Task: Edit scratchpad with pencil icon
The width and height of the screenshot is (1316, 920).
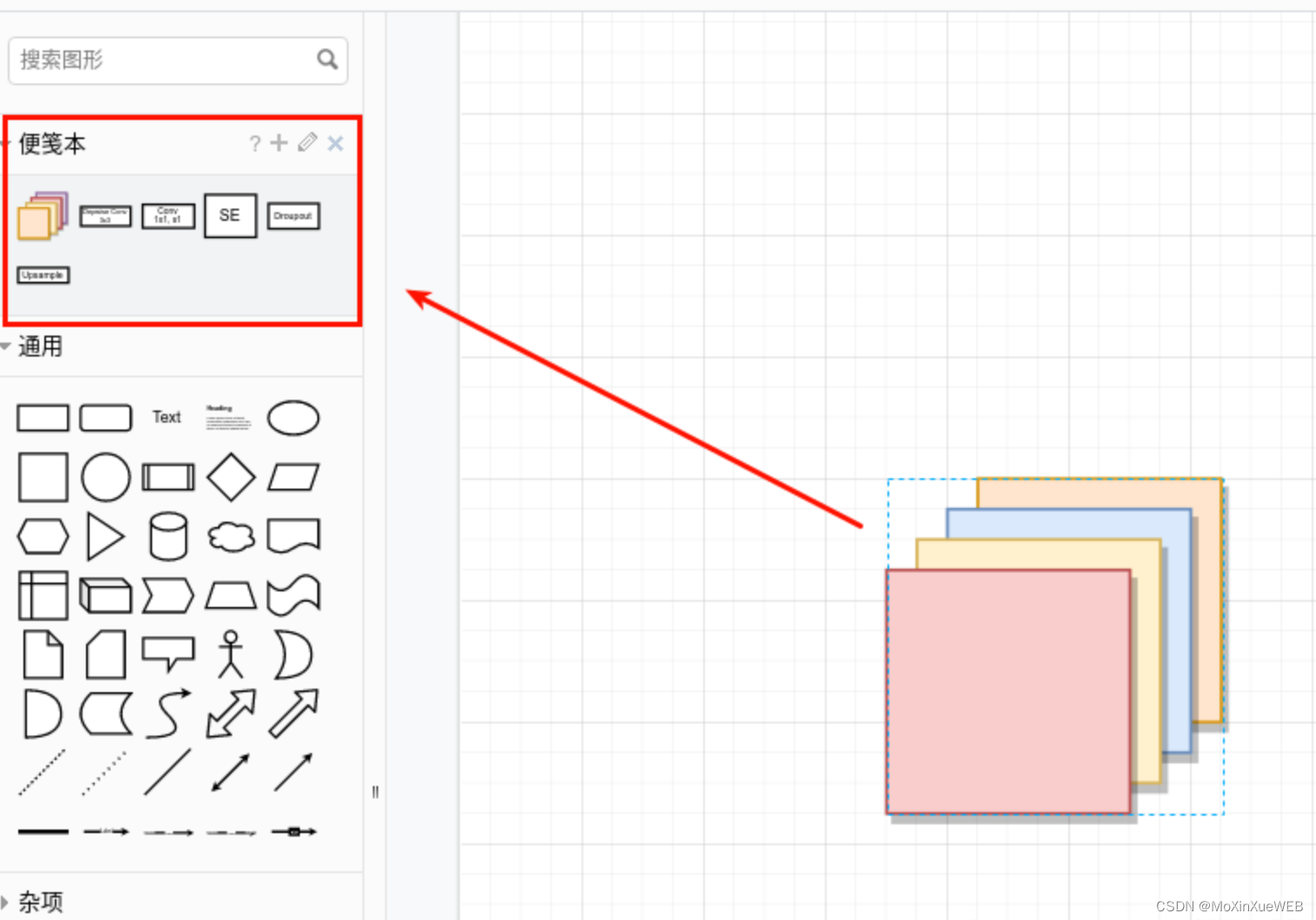Action: click(307, 143)
